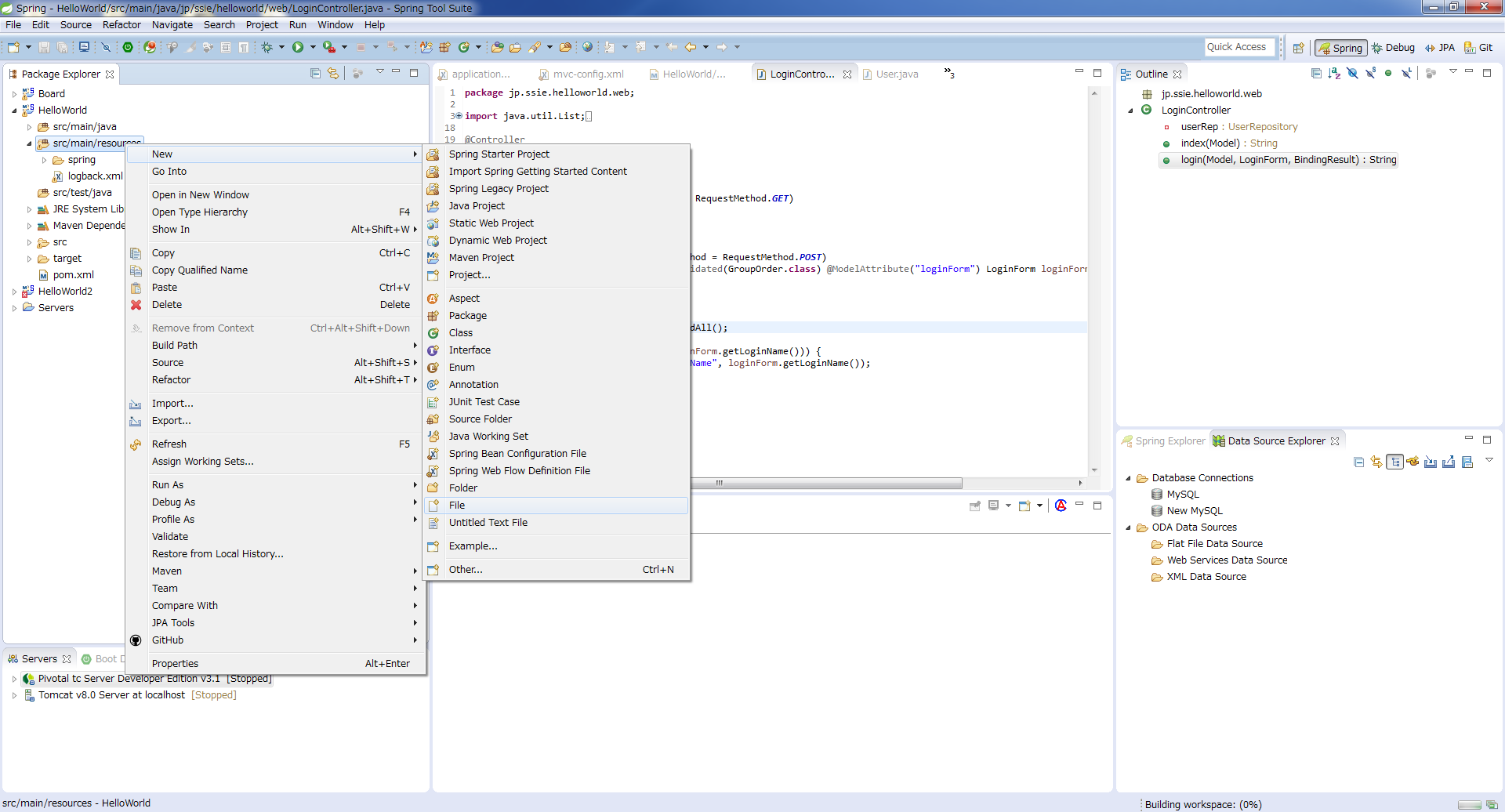Click the Boot Dashboard power icon

[x=128, y=47]
